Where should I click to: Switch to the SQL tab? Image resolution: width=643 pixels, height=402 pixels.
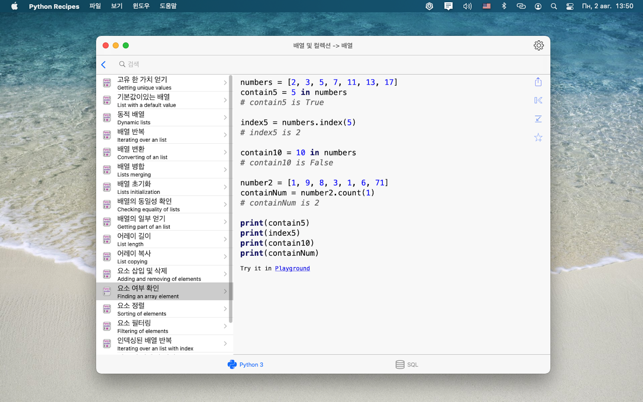[407, 364]
